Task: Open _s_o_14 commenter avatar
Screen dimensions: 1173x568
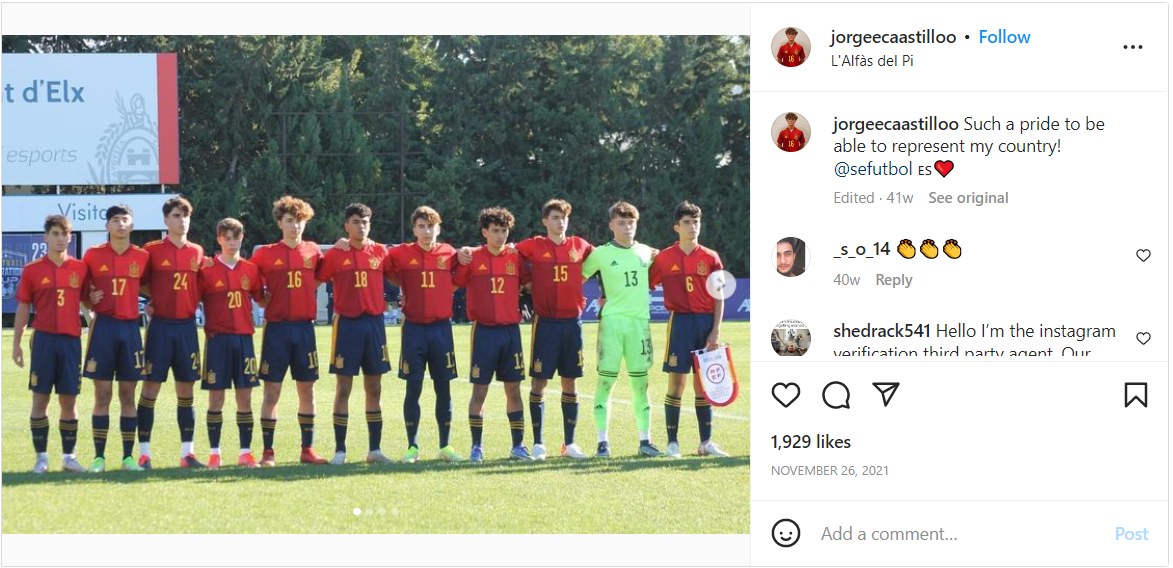Action: pyautogui.click(x=791, y=257)
